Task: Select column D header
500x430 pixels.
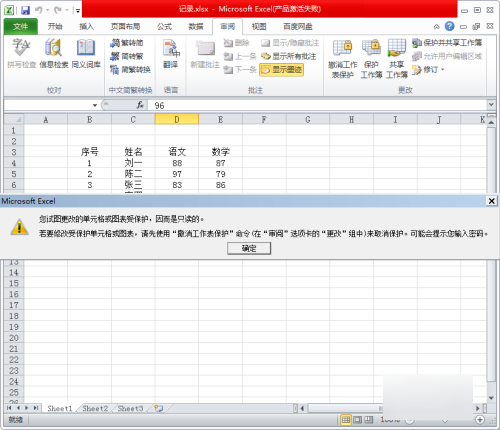Action: pos(177,119)
